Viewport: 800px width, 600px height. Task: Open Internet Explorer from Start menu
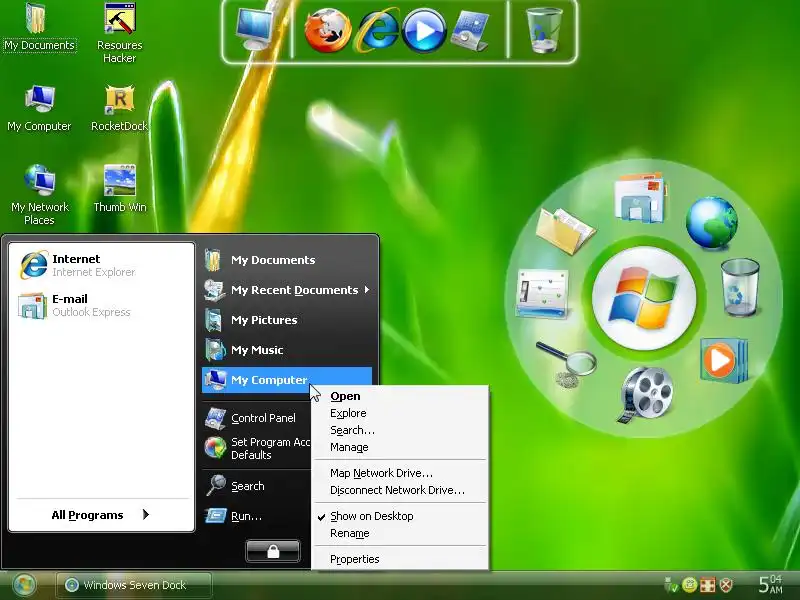pyautogui.click(x=102, y=265)
